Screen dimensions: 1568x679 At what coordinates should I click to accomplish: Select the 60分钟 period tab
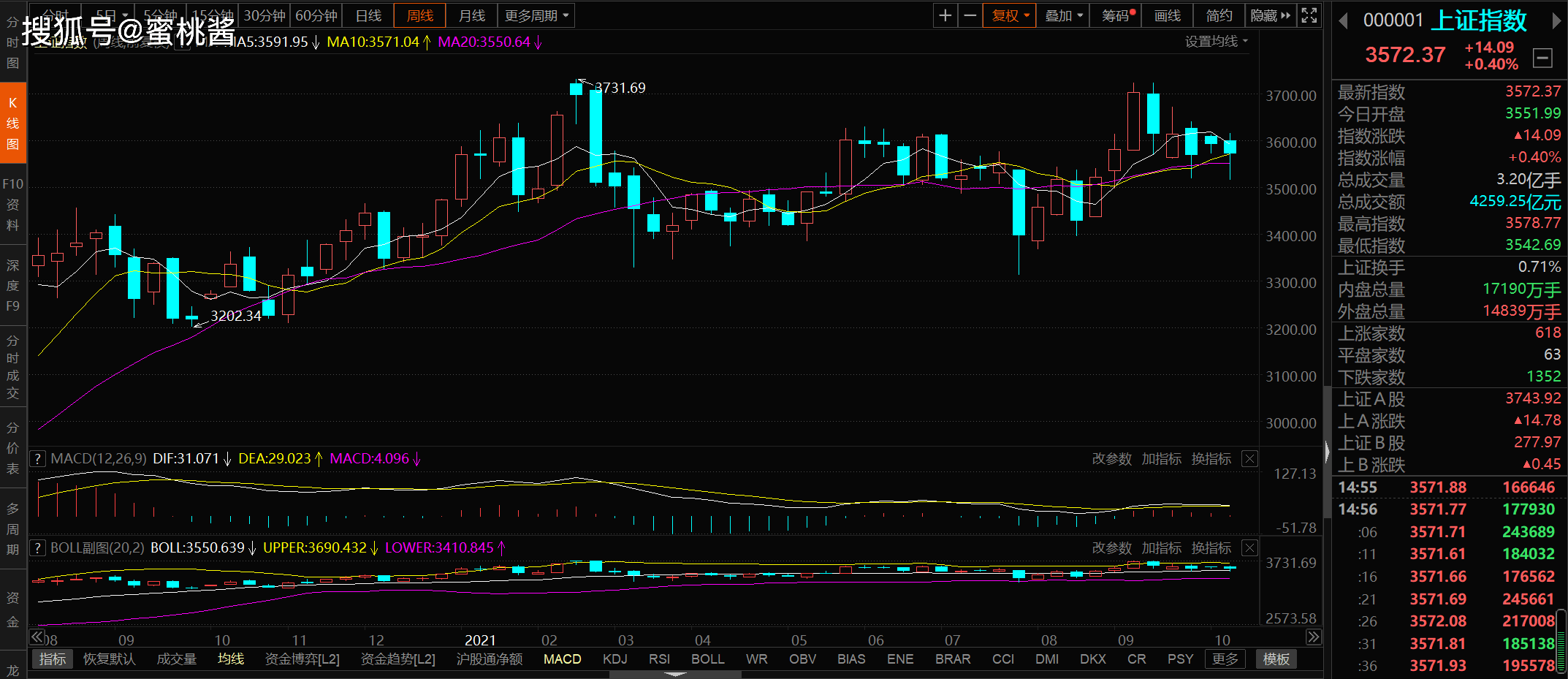[316, 15]
